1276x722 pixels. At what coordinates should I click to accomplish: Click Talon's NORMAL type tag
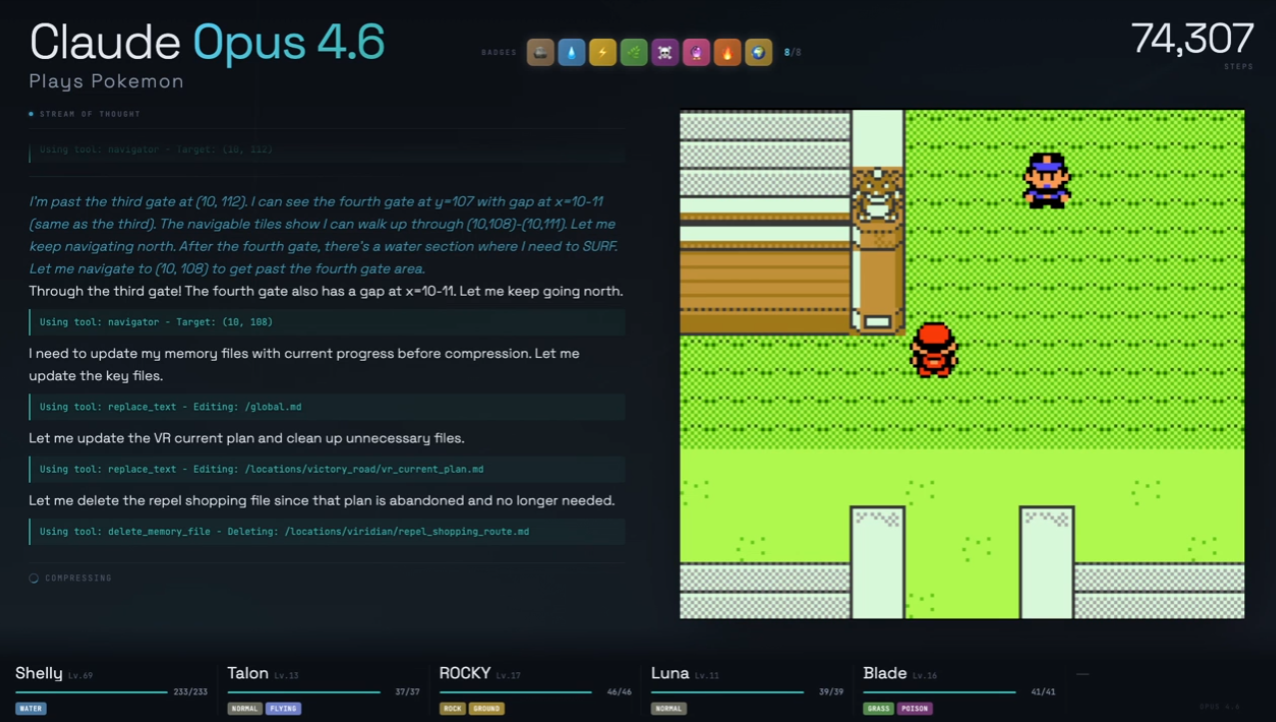tap(244, 708)
